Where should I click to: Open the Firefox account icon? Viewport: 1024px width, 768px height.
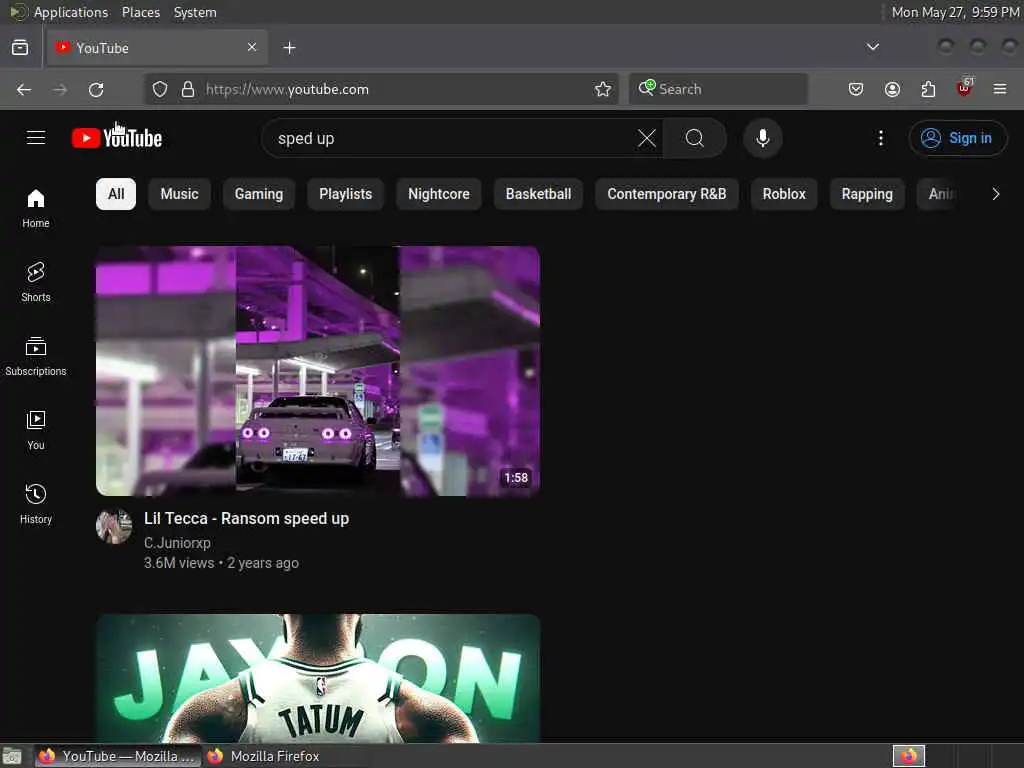[x=892, y=89]
